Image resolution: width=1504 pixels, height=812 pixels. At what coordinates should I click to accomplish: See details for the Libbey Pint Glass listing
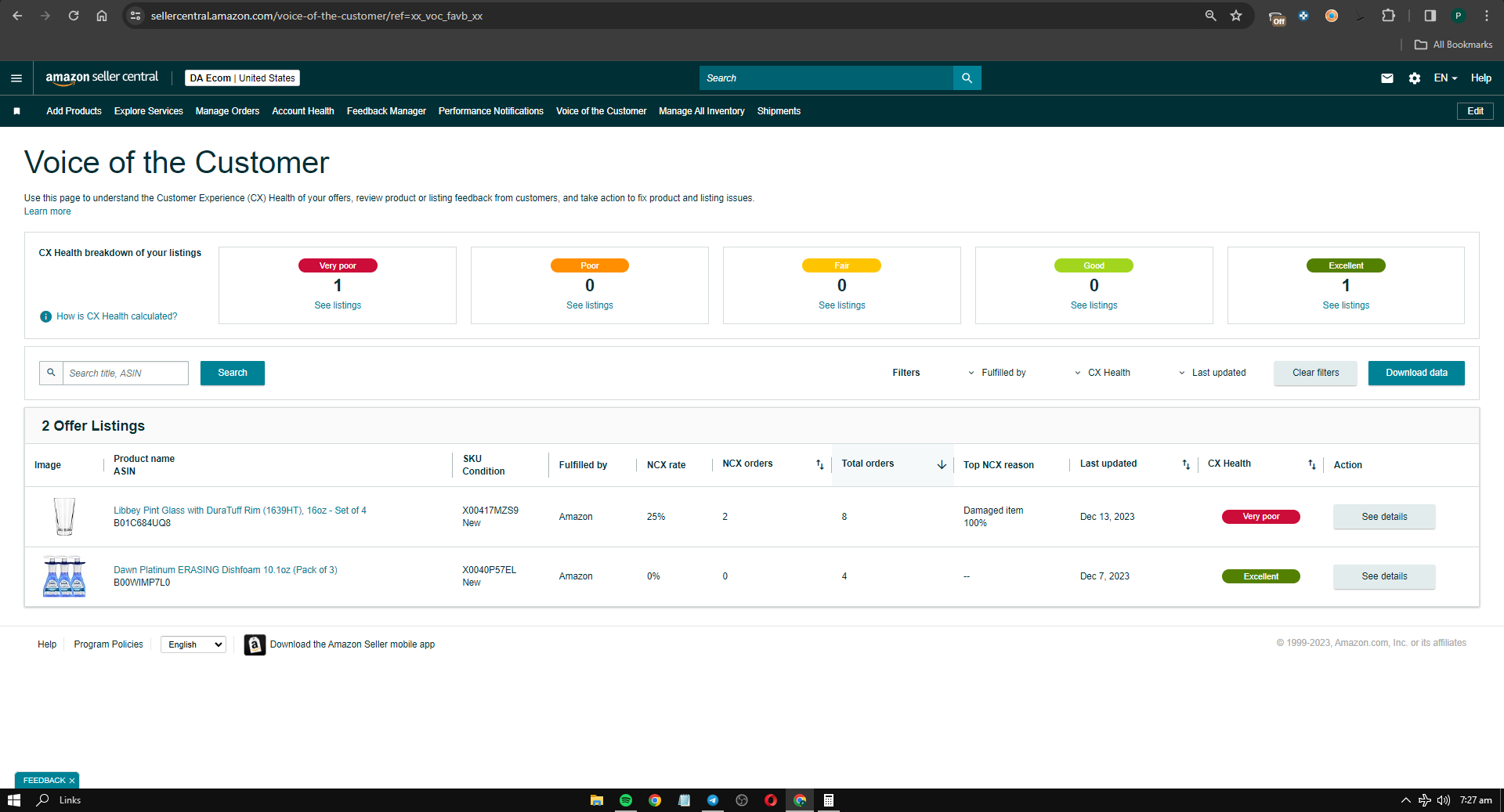click(x=1384, y=517)
